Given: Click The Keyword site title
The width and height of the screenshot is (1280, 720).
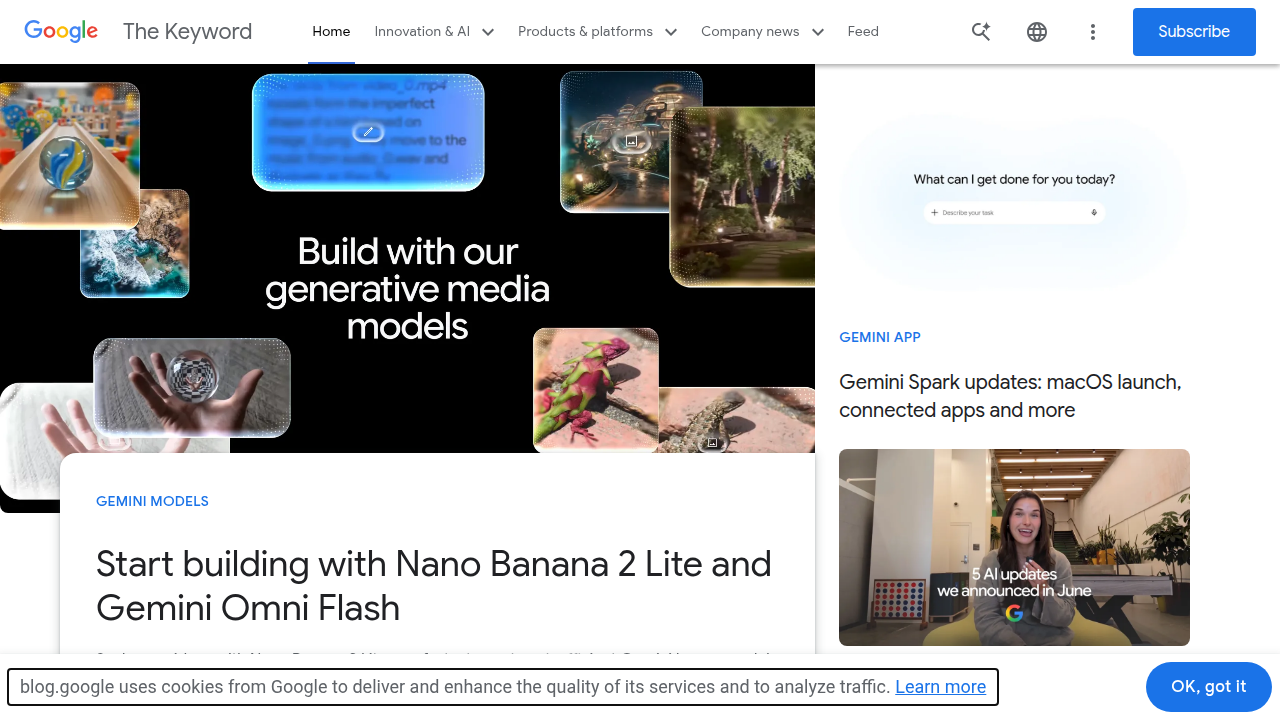Looking at the screenshot, I should (187, 32).
